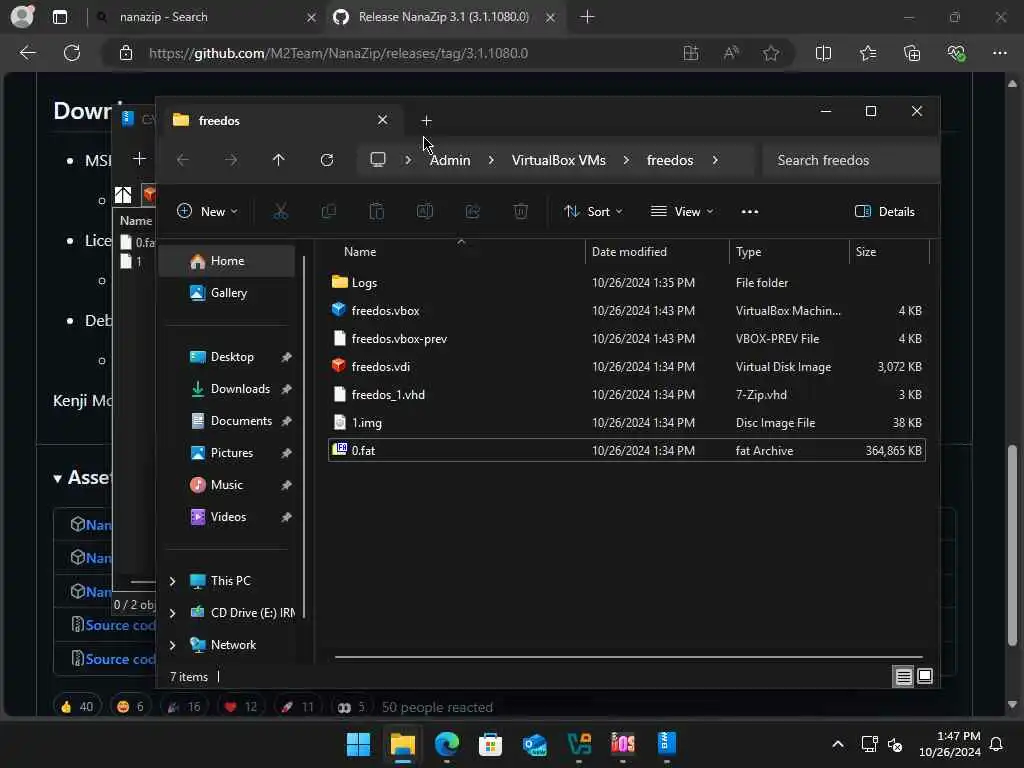The height and width of the screenshot is (768, 1024).
Task: Click the Admin breadcrumb in address bar
Action: [x=450, y=160]
